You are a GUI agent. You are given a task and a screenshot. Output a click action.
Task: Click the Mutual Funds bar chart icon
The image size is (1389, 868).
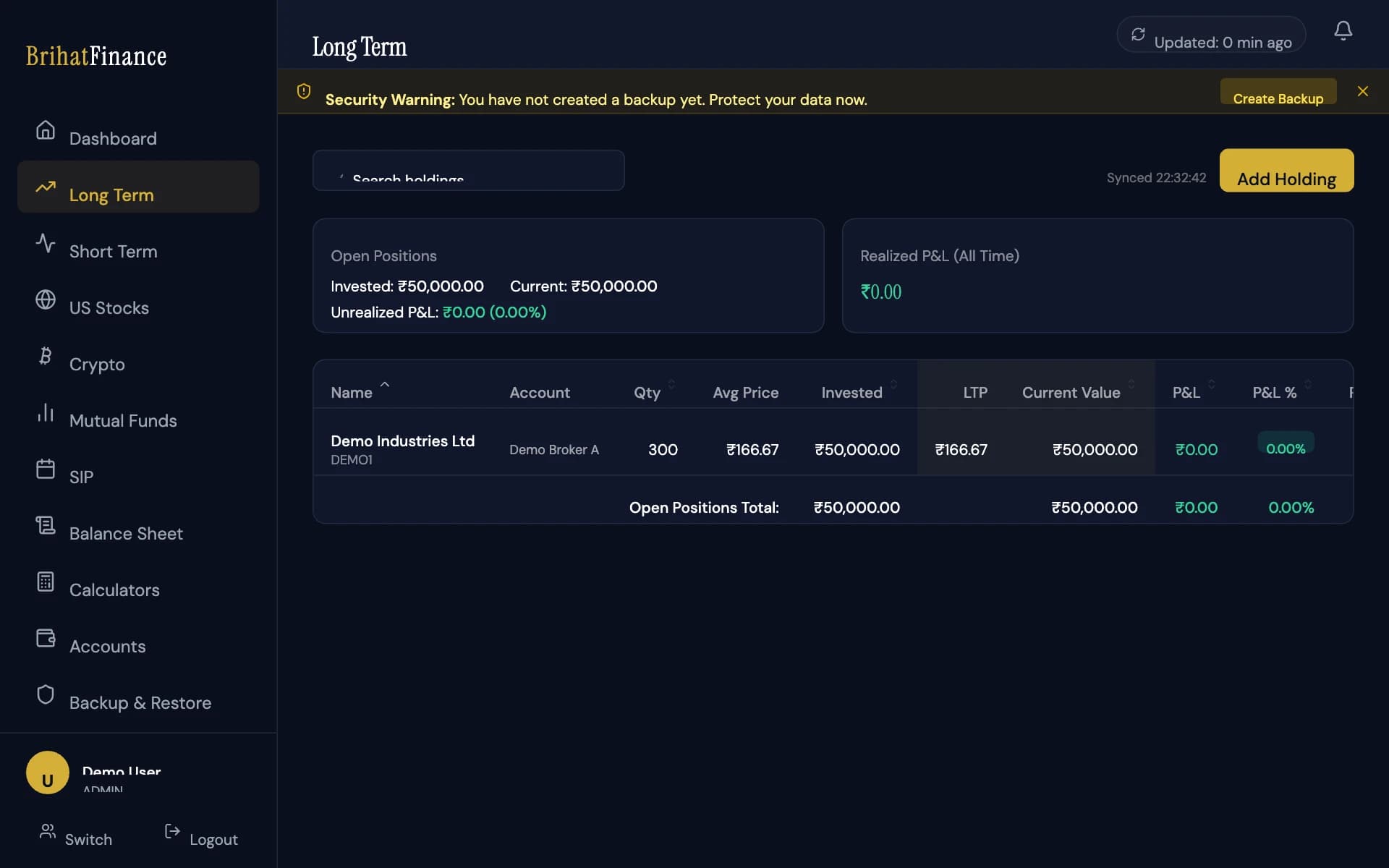click(46, 412)
